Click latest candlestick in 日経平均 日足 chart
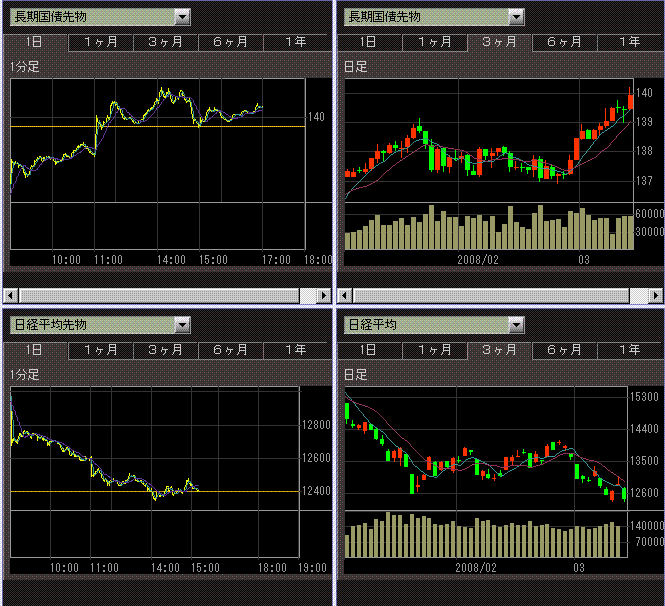The width and height of the screenshot is (665, 606). click(x=624, y=492)
